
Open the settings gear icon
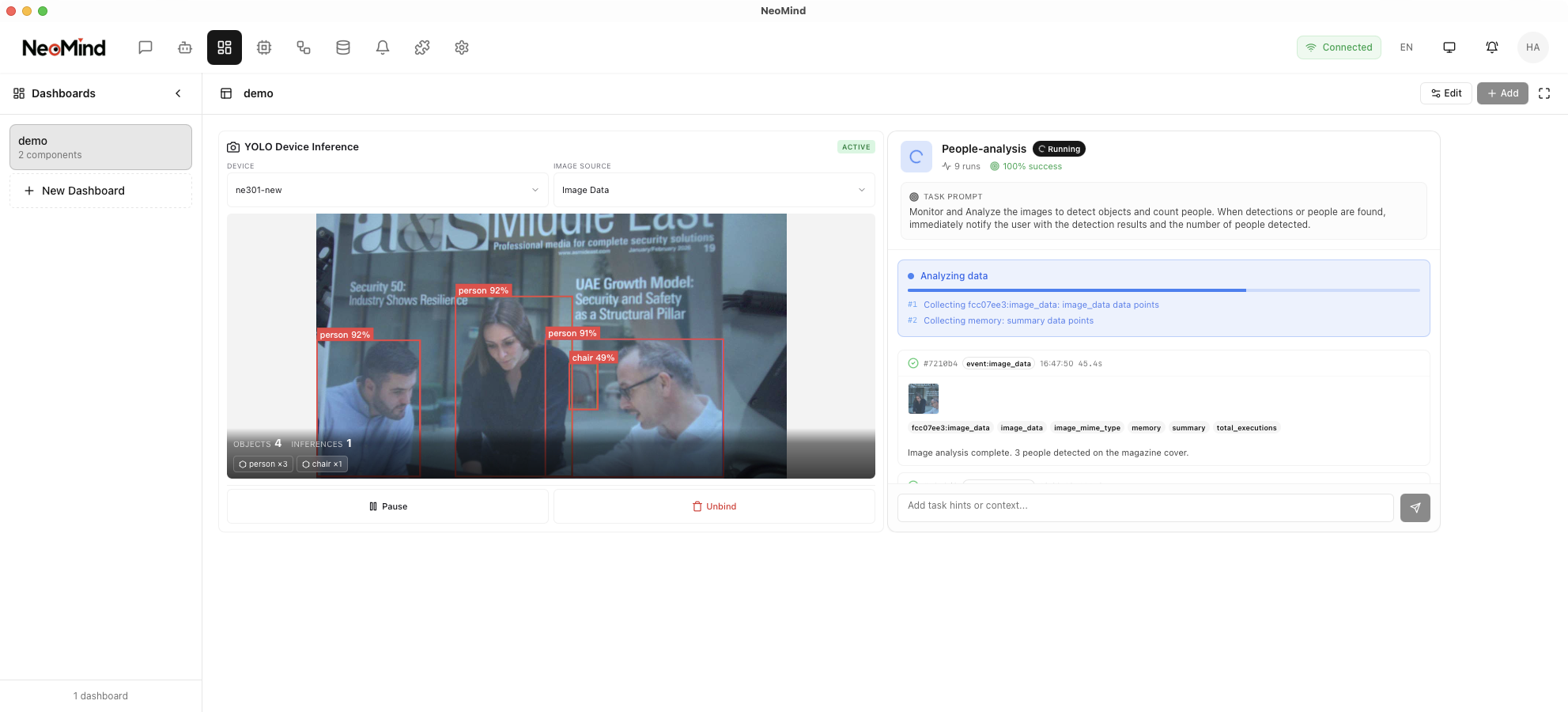pyautogui.click(x=462, y=47)
